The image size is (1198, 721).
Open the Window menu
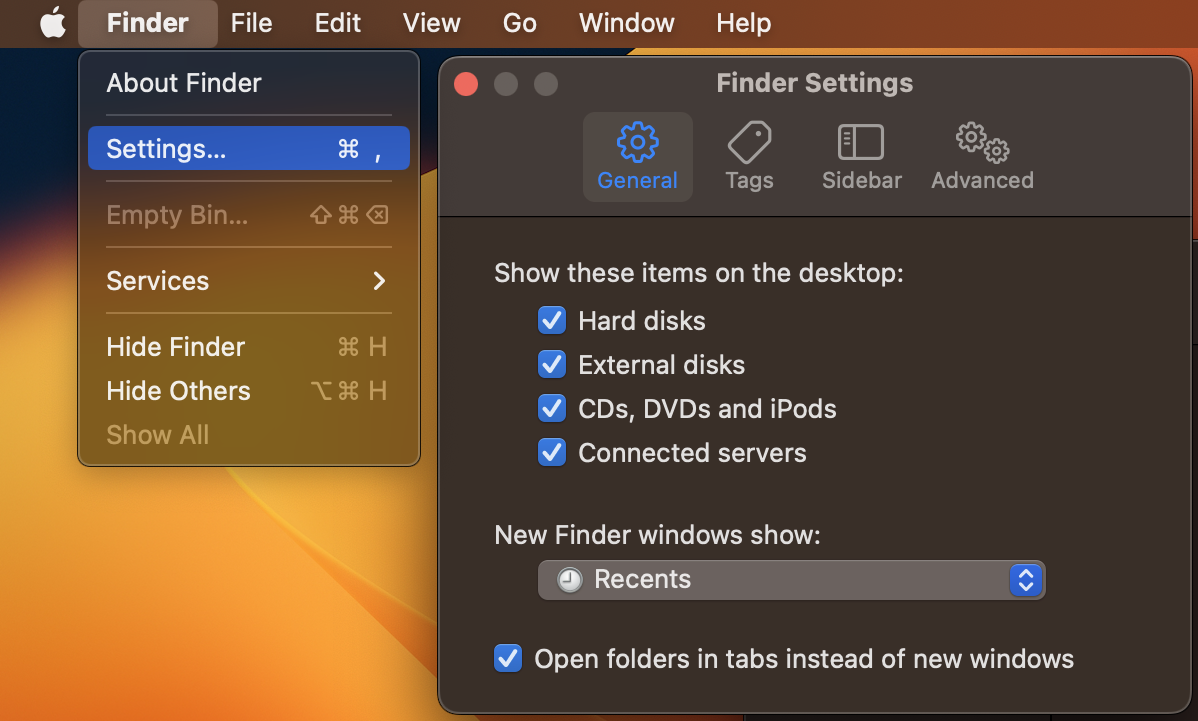pyautogui.click(x=627, y=23)
